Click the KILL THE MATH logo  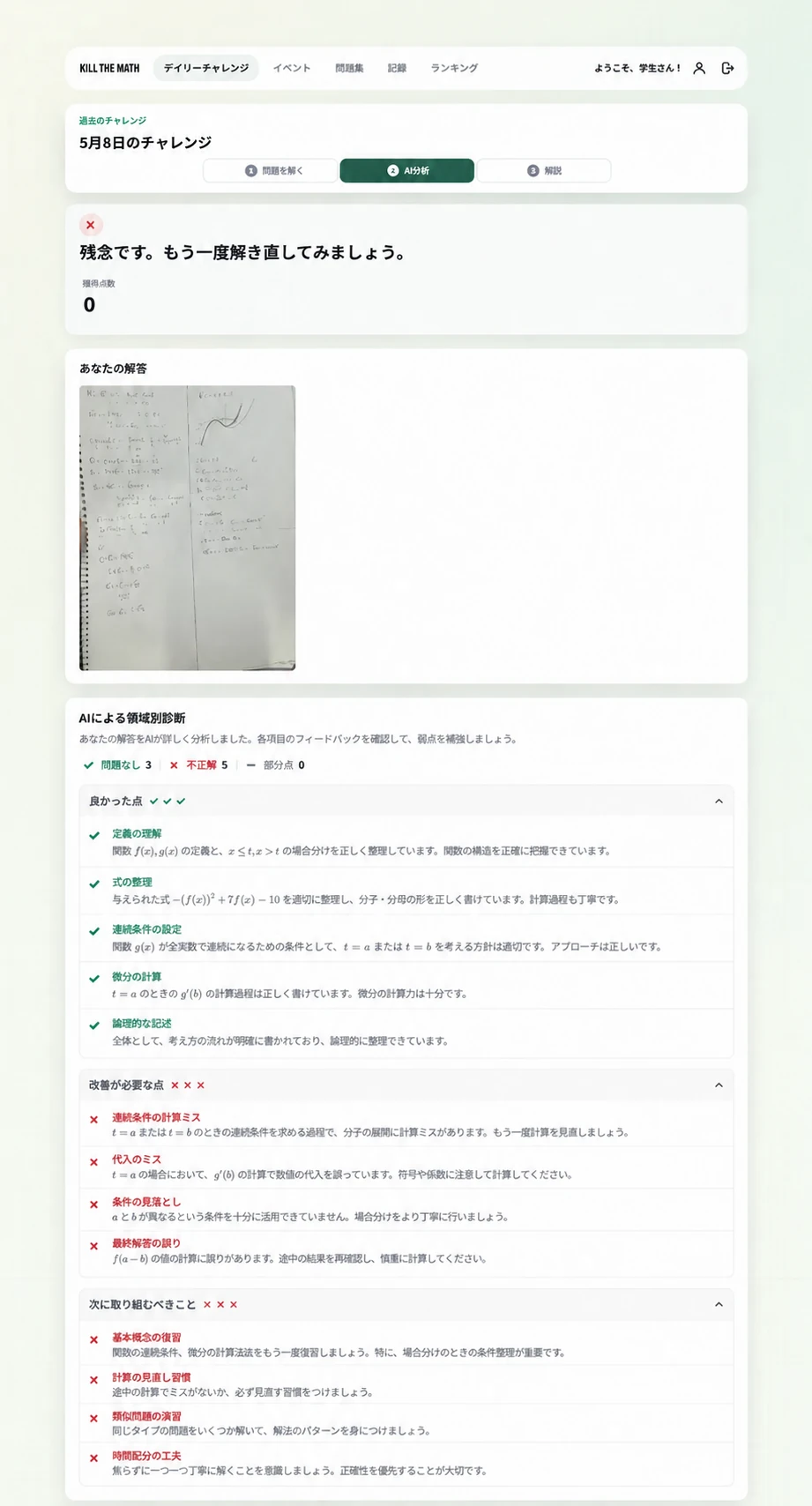pyautogui.click(x=109, y=68)
